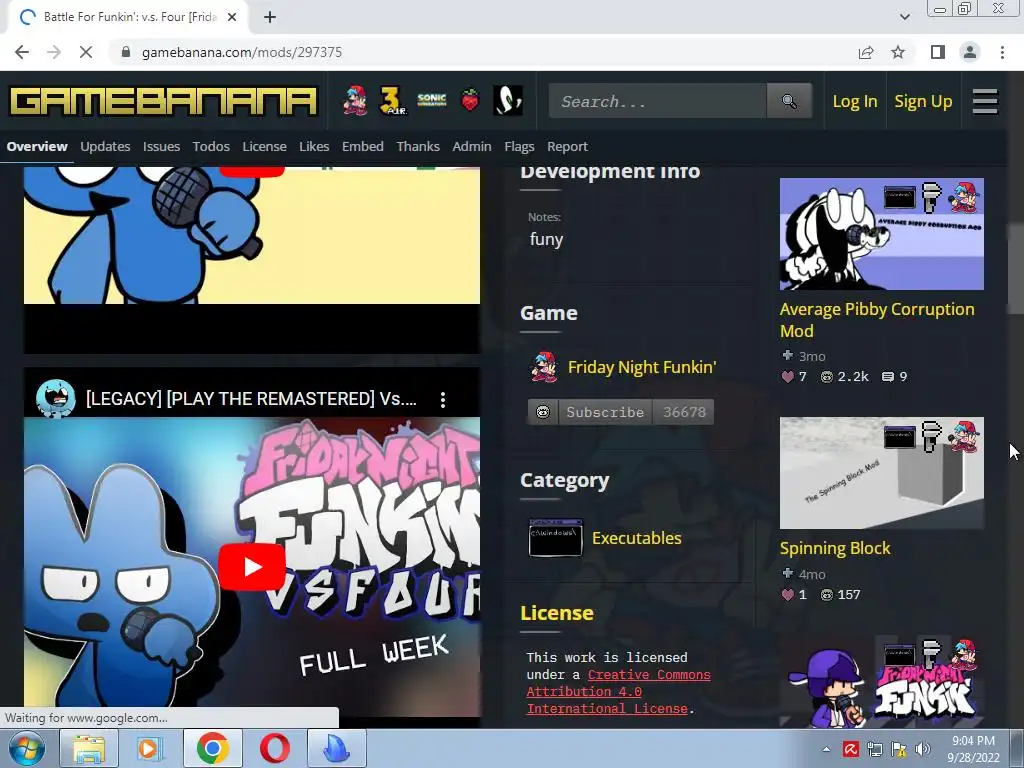
Task: Click the [LEGACY] video title text
Action: tap(251, 398)
